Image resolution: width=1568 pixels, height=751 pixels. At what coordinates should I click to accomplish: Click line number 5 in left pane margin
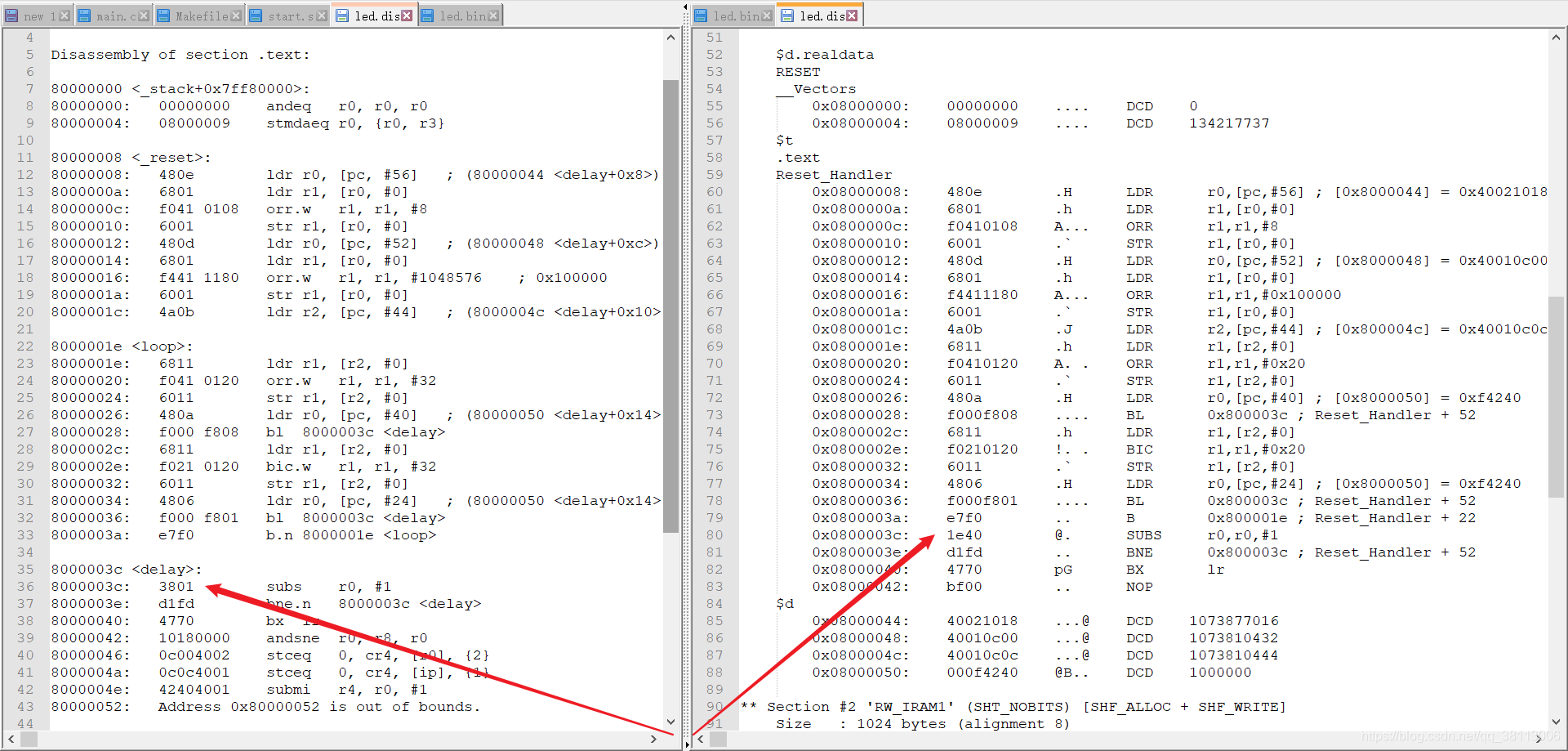pyautogui.click(x=30, y=55)
